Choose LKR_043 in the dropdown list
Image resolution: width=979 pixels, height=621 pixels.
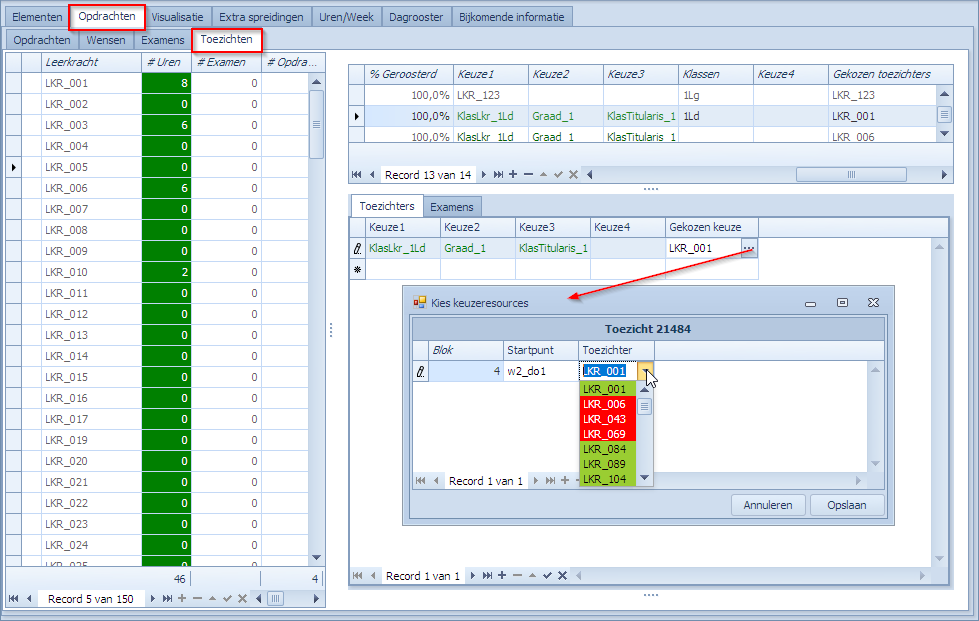608,419
